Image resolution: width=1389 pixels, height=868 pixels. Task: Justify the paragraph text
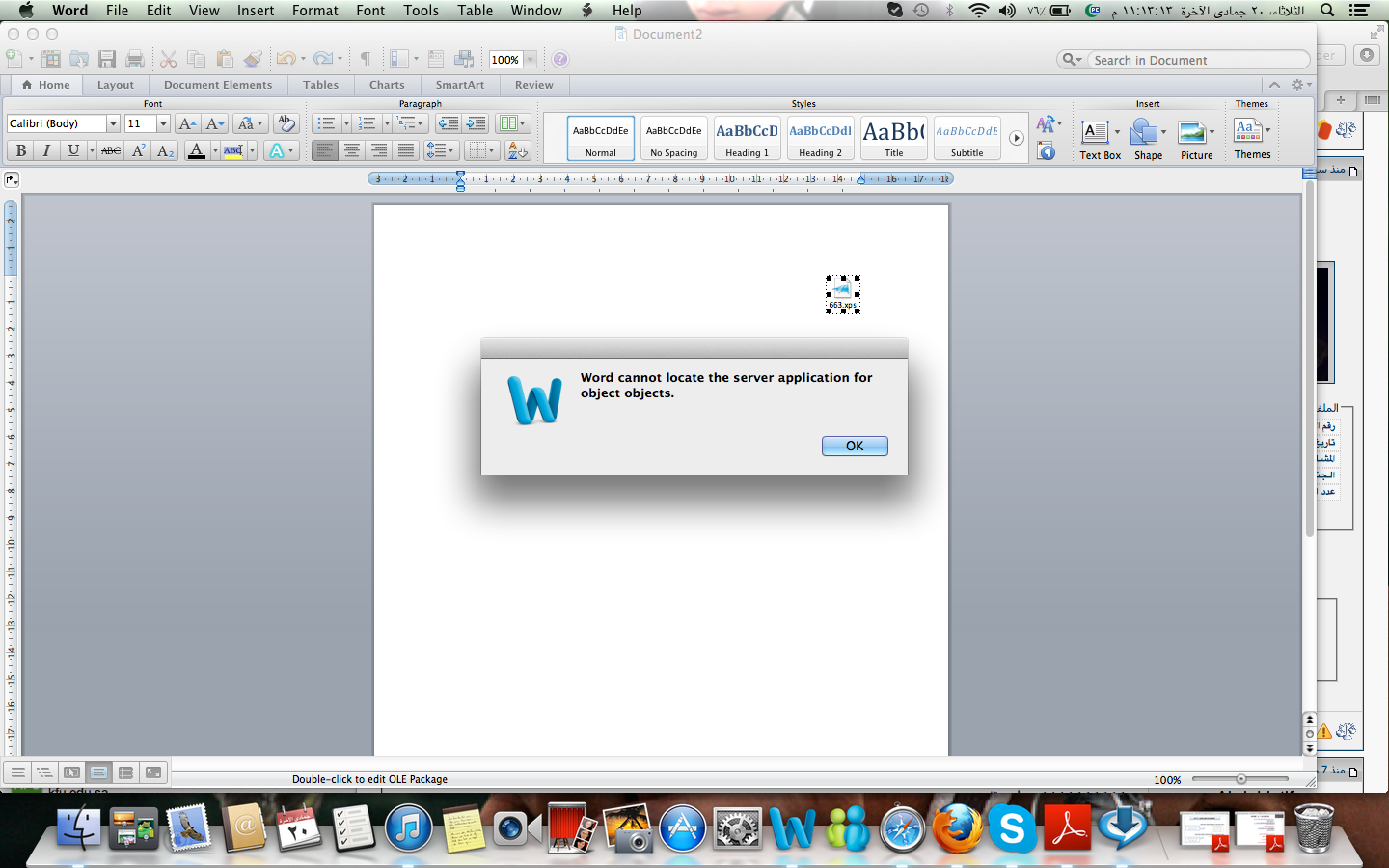click(406, 150)
